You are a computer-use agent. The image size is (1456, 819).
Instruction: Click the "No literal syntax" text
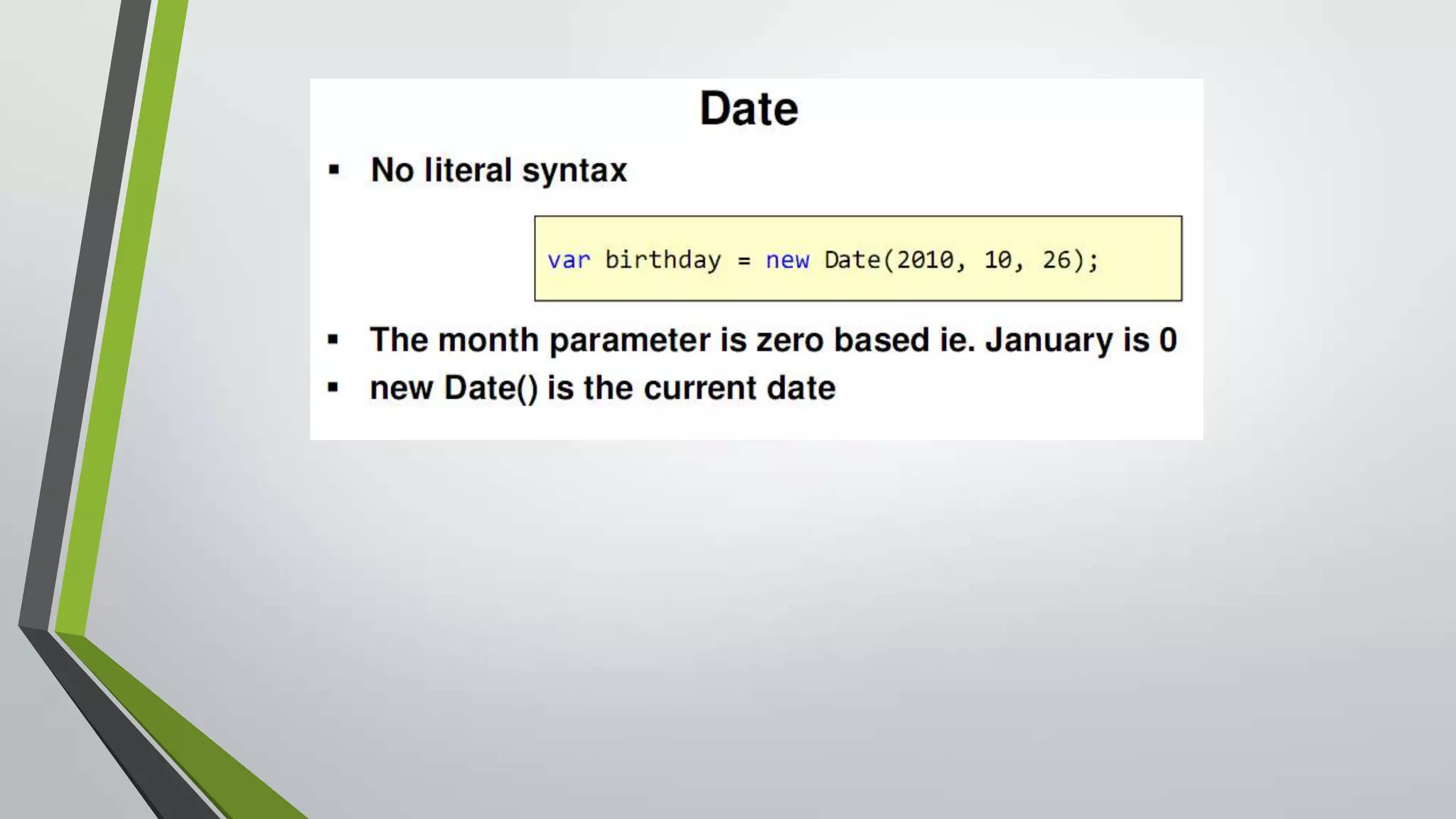coord(498,171)
